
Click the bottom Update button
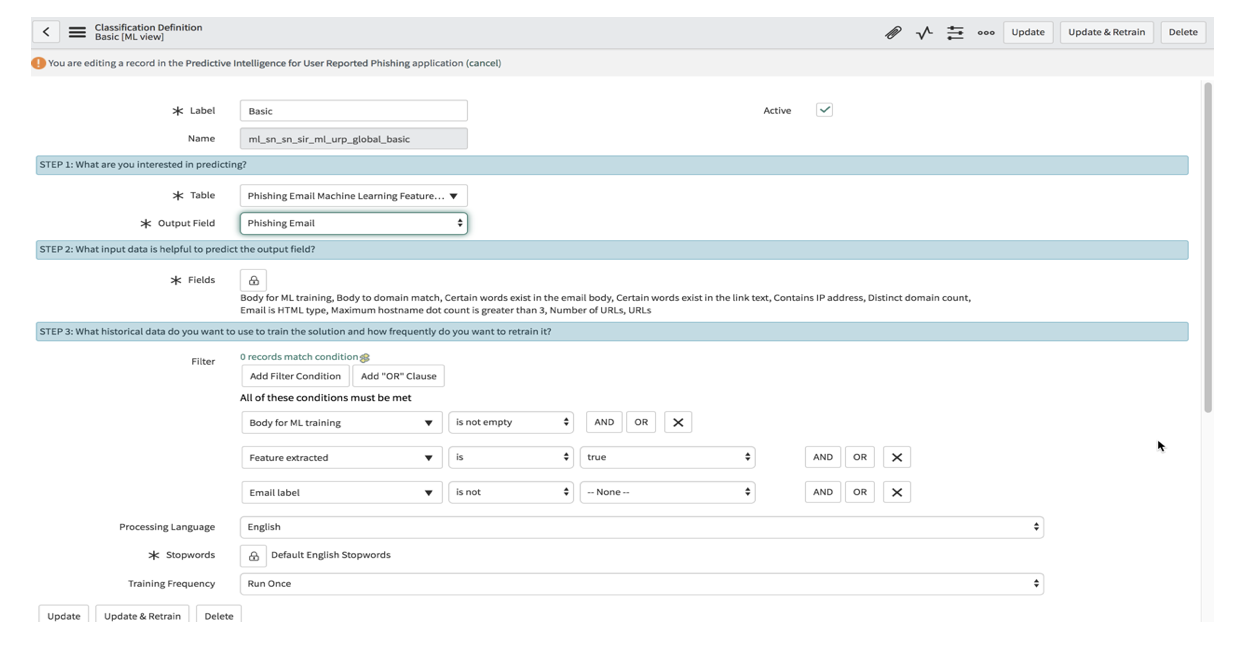tap(64, 616)
